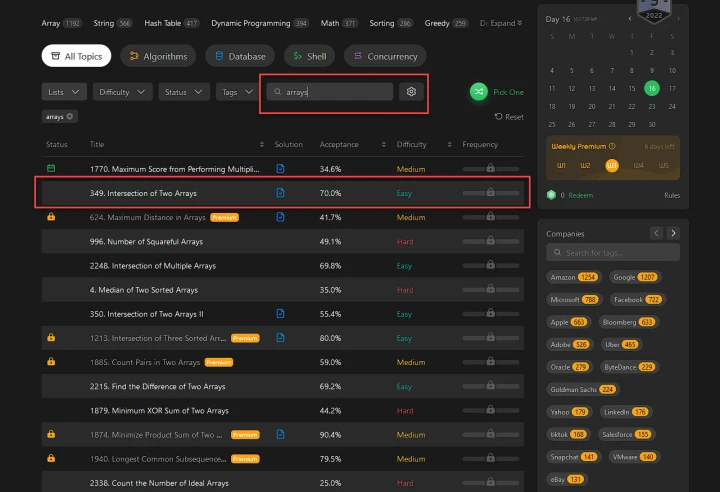Go to previous month in calendar
The image size is (720, 492).
coord(630,19)
